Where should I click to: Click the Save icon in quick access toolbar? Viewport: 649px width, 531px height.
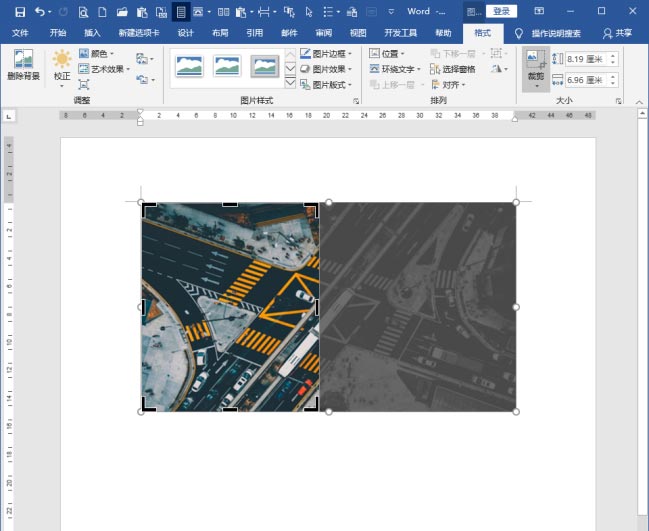coord(19,12)
